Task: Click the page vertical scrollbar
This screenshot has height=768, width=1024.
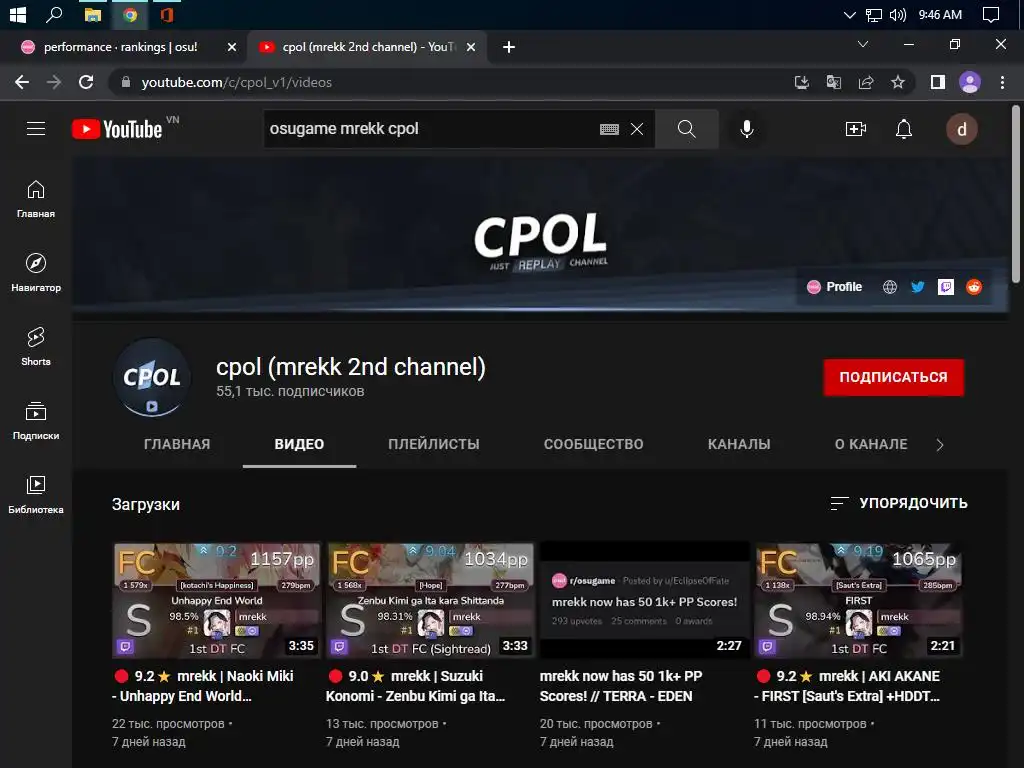Action: pos(1016,195)
